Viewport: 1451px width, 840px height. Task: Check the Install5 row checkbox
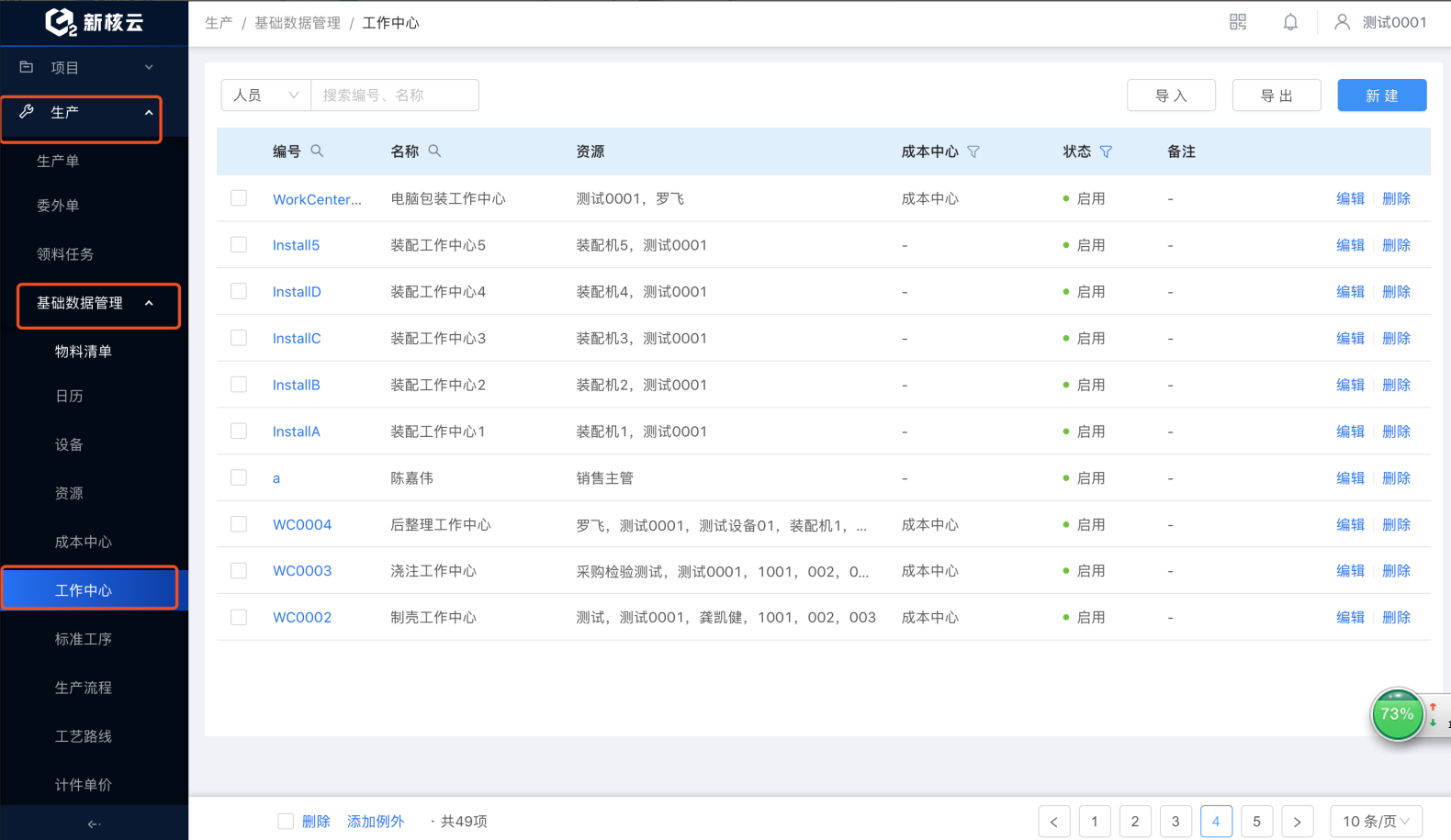click(x=239, y=245)
